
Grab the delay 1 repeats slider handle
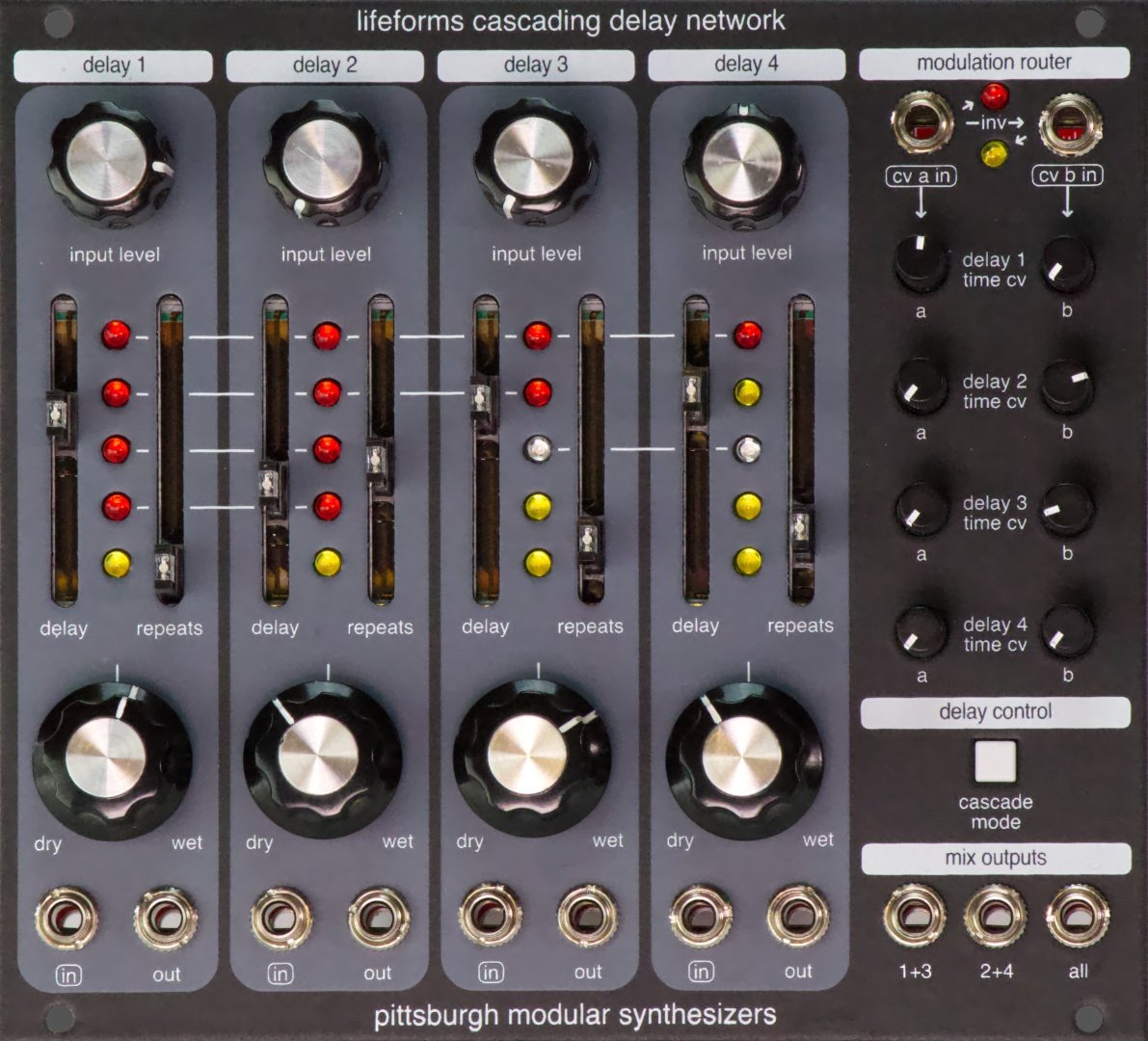[x=166, y=566]
